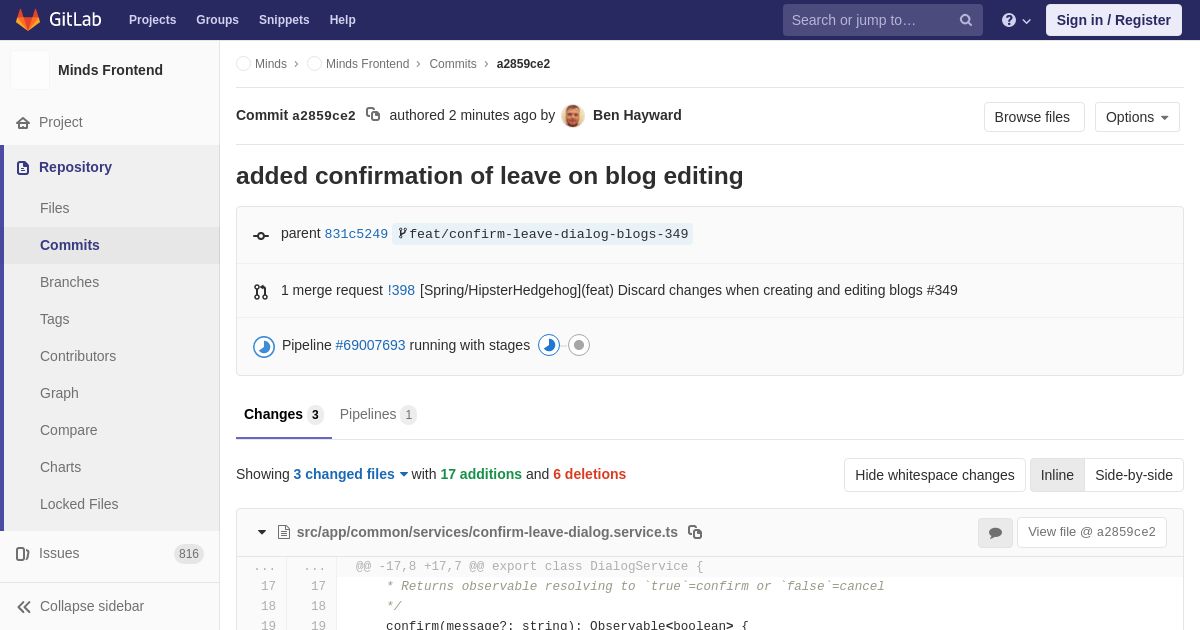Click the comments toggle speech bubble button
Viewport: 1200px width, 630px height.
pos(995,532)
